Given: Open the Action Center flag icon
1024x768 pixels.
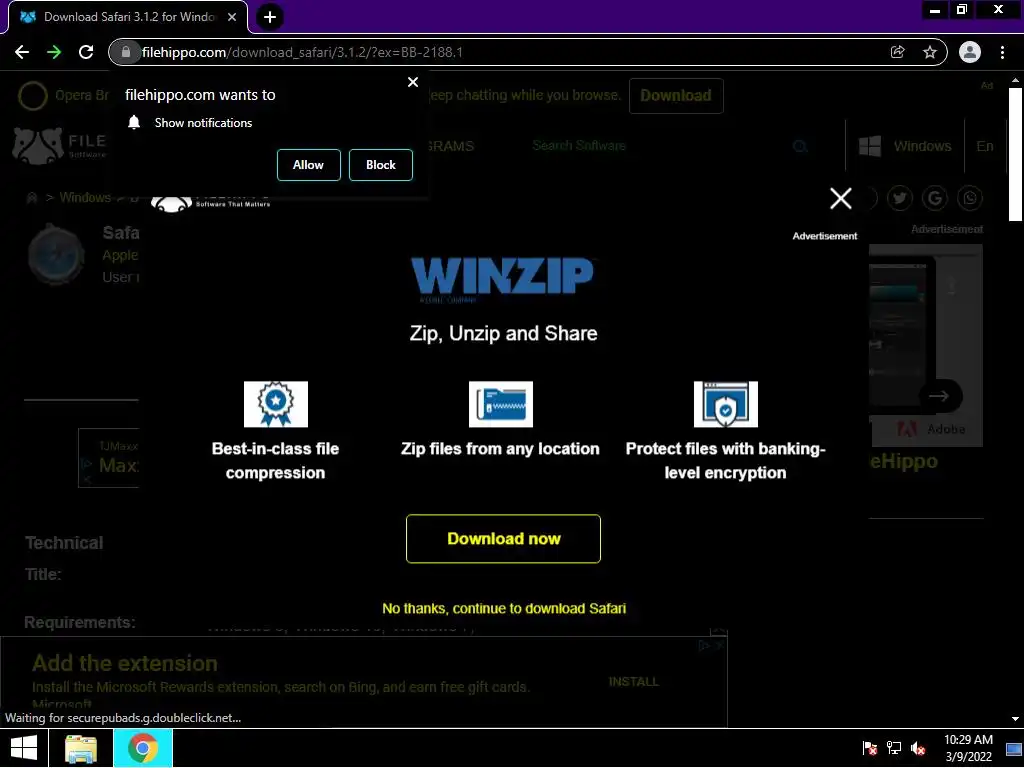Looking at the screenshot, I should (870, 748).
